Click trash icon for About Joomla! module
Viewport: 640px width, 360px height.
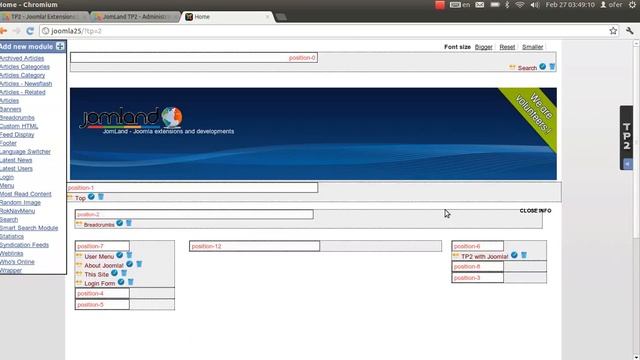139,264
